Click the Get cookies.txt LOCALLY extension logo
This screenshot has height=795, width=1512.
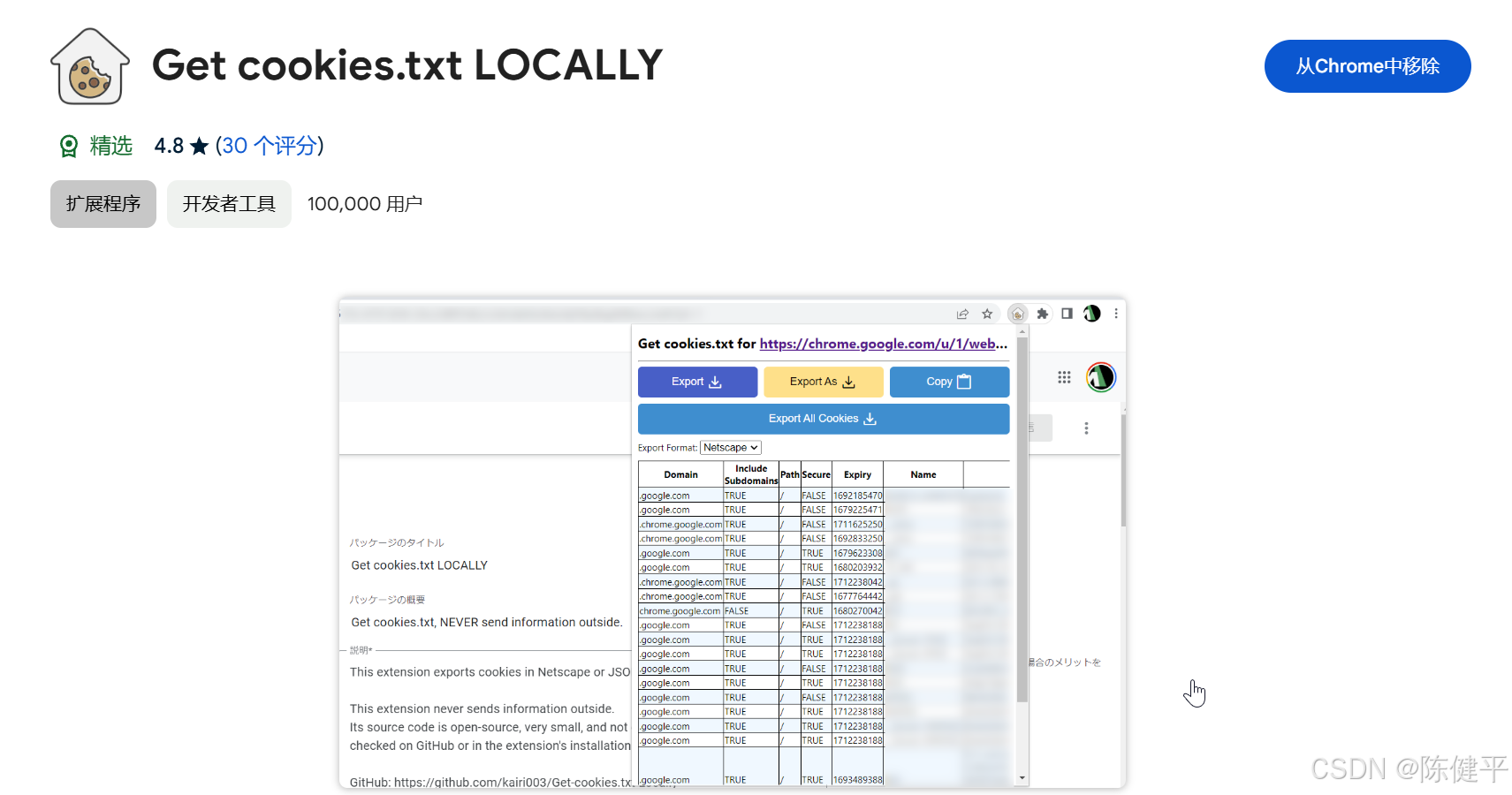tap(90, 66)
